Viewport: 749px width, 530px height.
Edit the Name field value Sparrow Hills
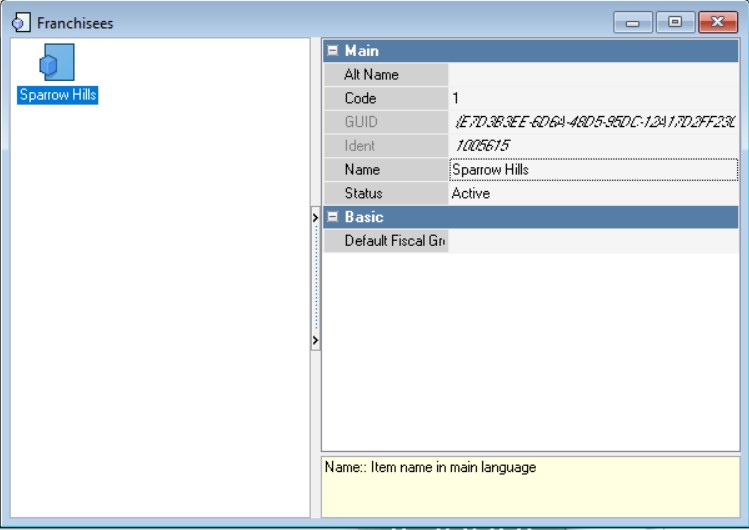point(593,170)
